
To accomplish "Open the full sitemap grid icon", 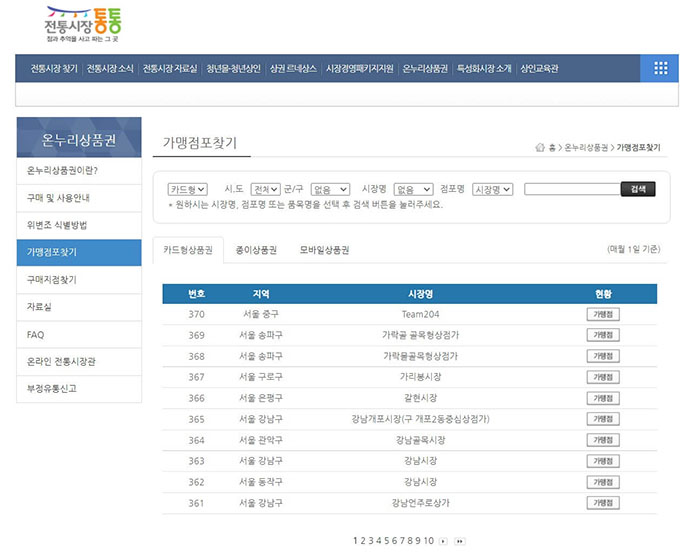I will click(x=661, y=68).
